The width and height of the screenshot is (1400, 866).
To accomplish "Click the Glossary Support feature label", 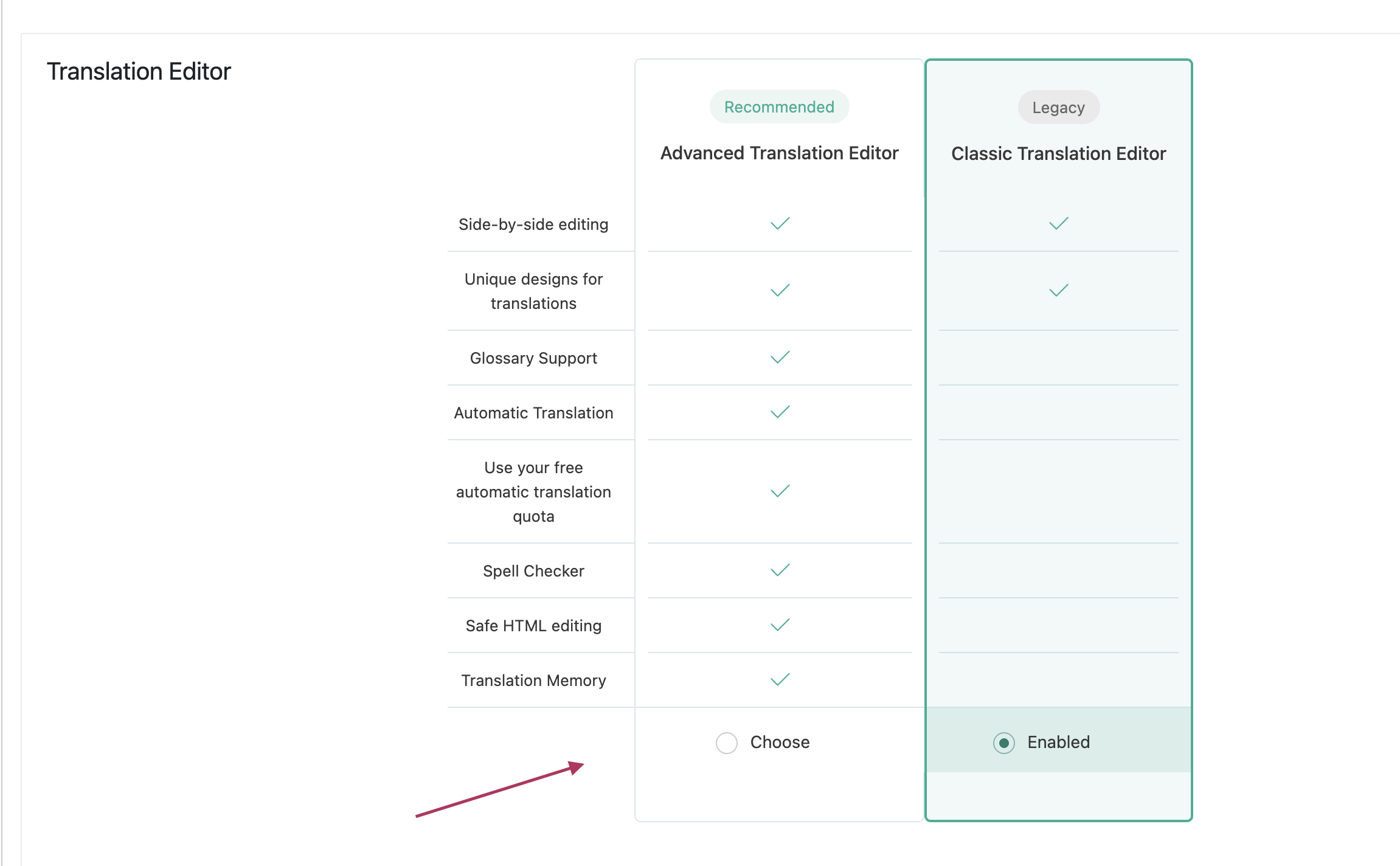I will [533, 358].
